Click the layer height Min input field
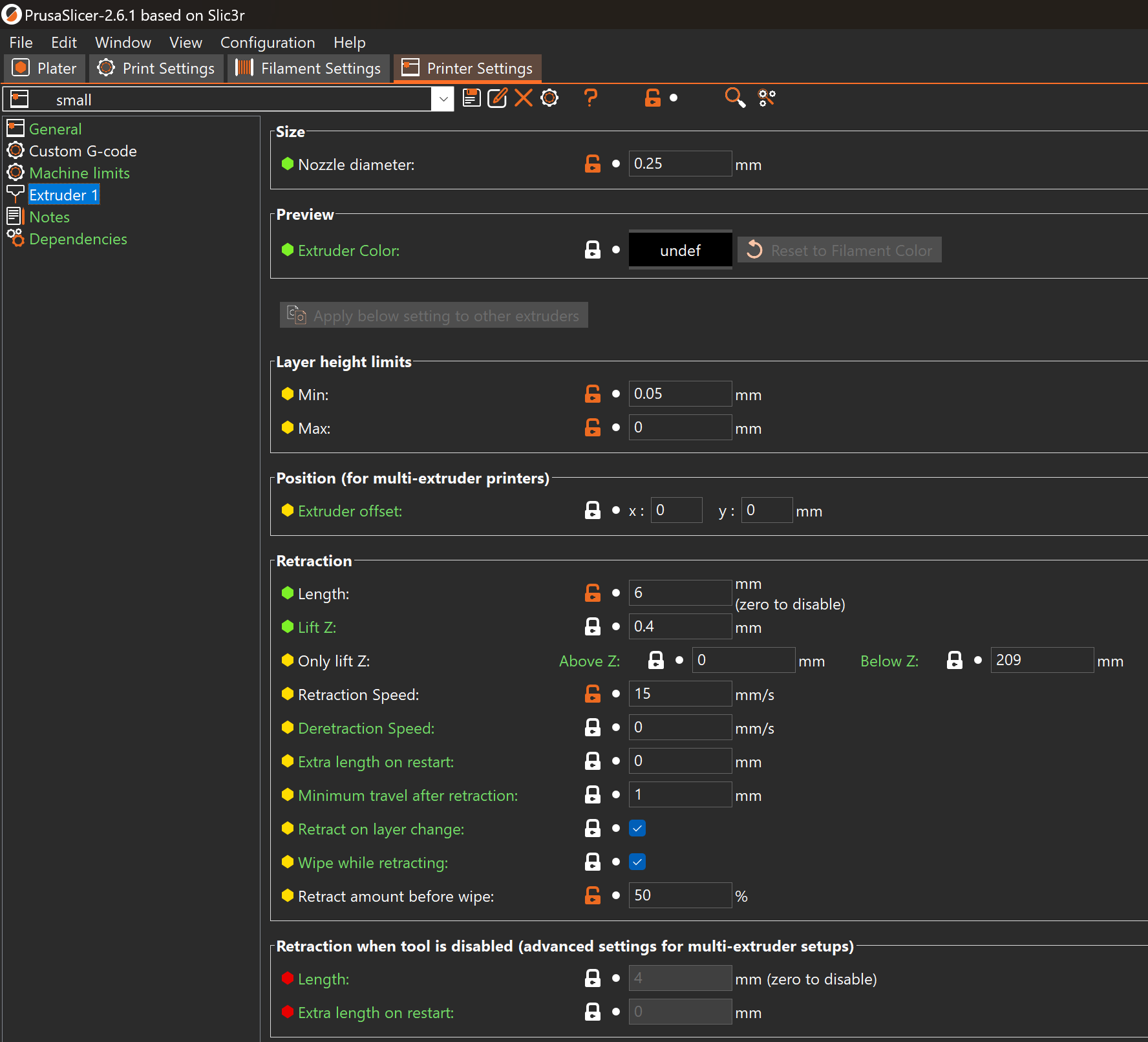Viewport: 1148px width, 1042px height. coord(680,394)
